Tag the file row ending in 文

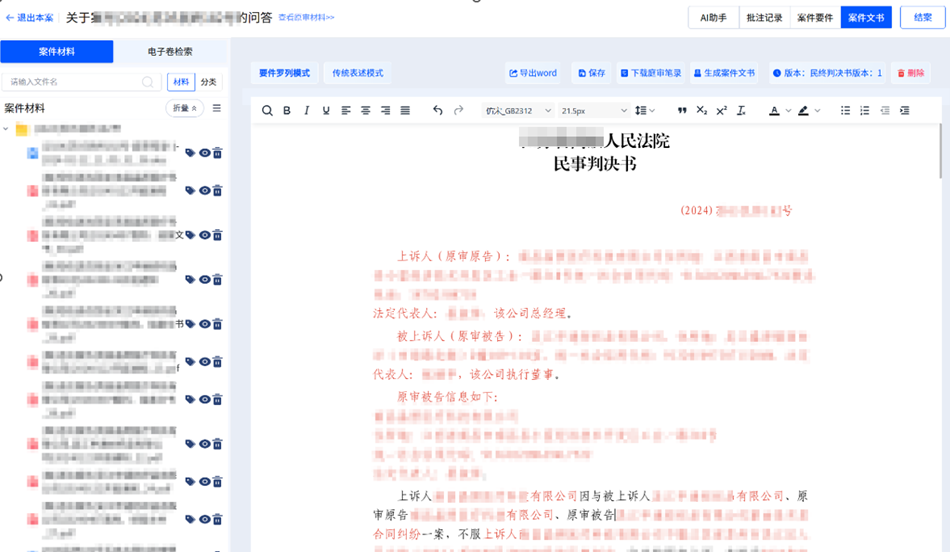[x=190, y=235]
